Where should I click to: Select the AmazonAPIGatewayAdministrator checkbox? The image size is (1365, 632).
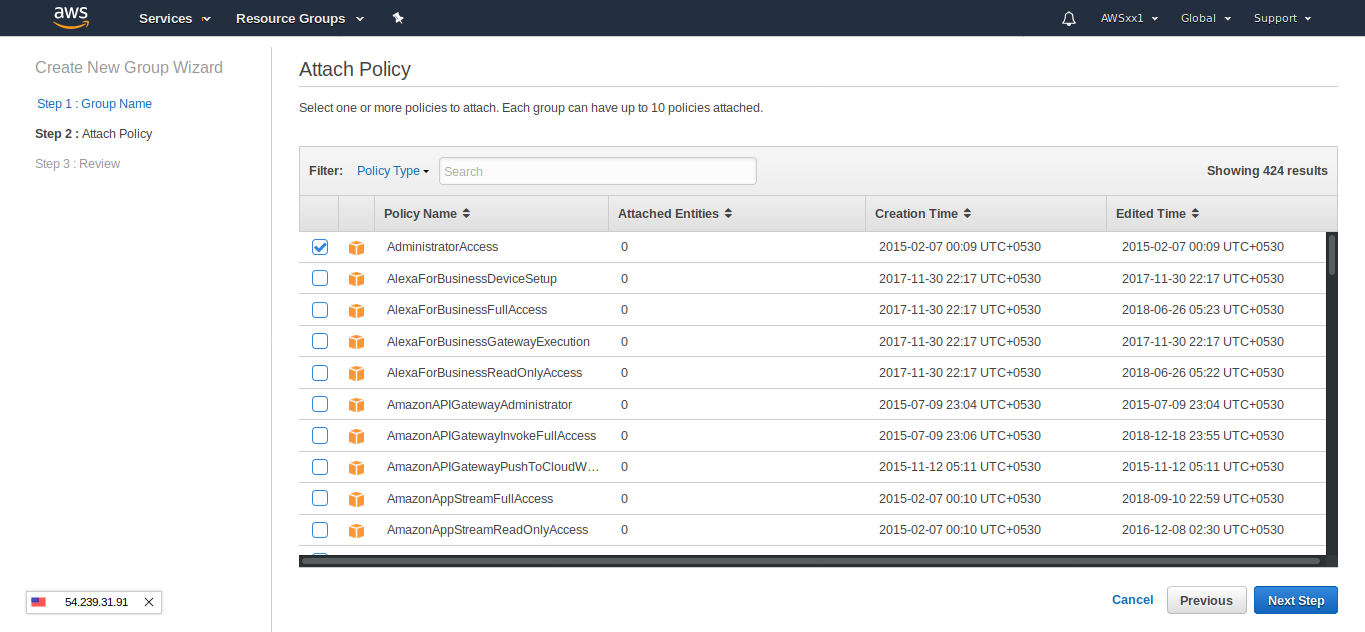[320, 405]
